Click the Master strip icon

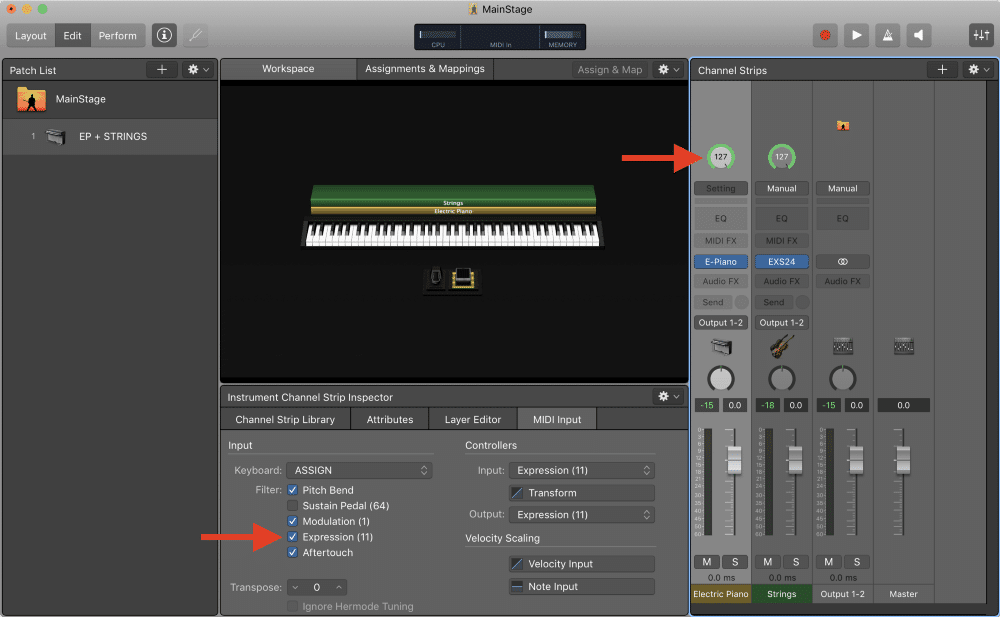(903, 347)
